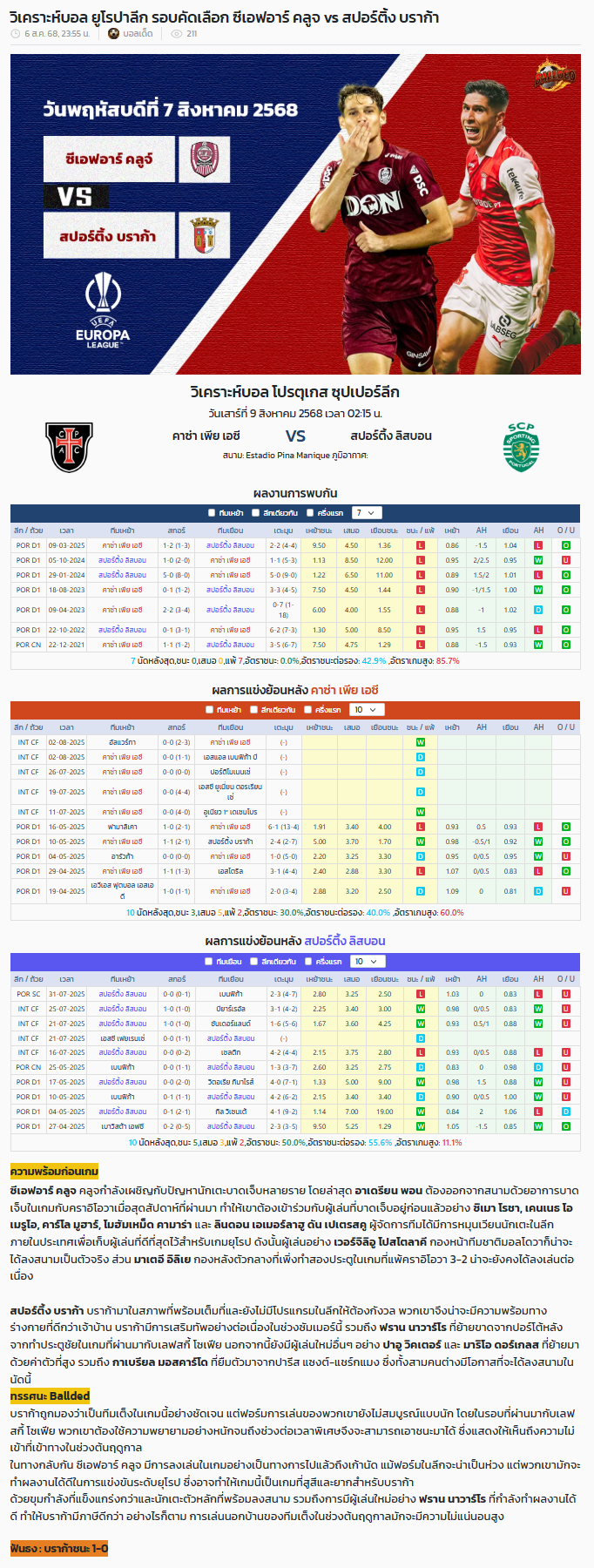
Task: Toggle ลีกเดียวกัน checkbox in head-to-head filter
Action: tap(255, 513)
